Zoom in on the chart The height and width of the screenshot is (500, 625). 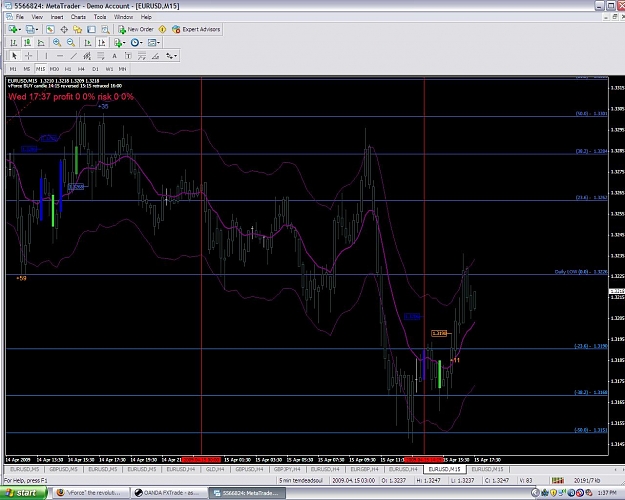(x=57, y=42)
